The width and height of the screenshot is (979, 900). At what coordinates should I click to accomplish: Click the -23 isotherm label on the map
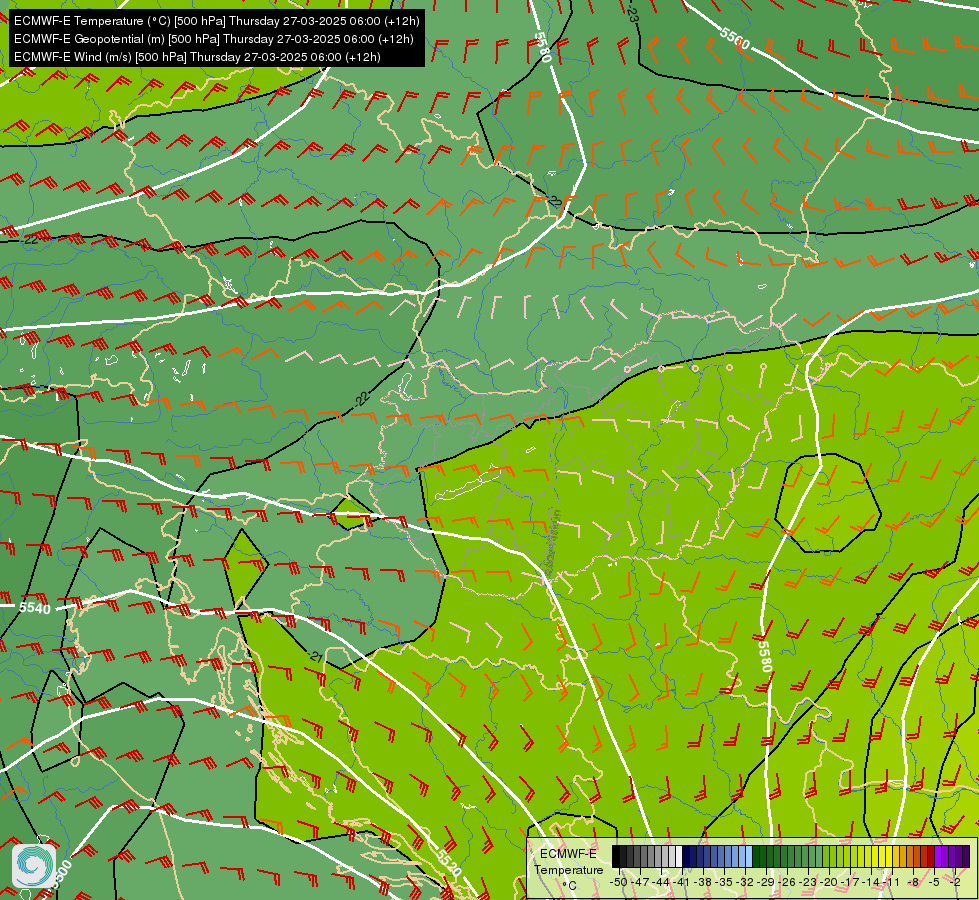click(x=632, y=12)
